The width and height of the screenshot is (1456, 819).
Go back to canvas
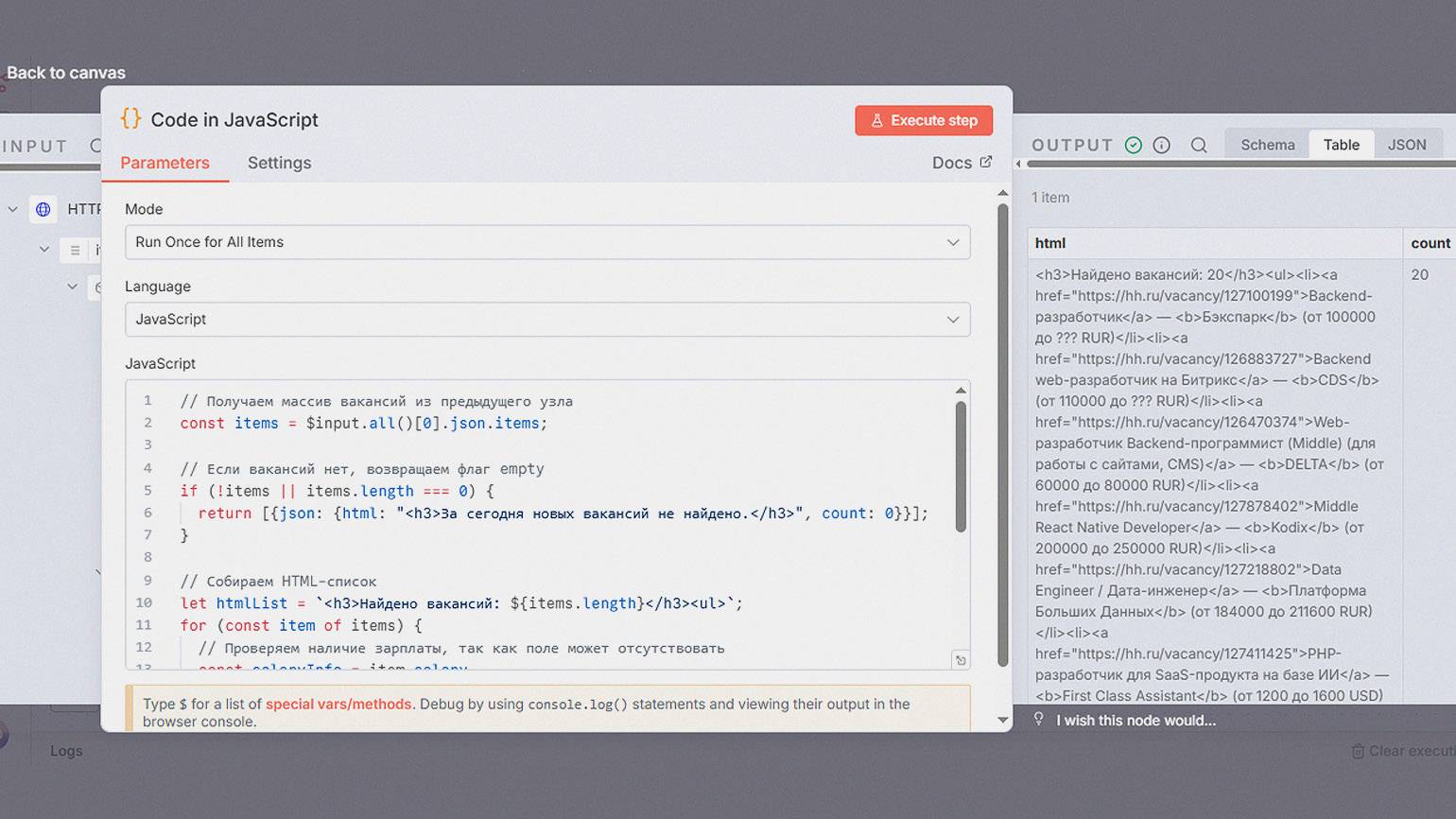(65, 73)
